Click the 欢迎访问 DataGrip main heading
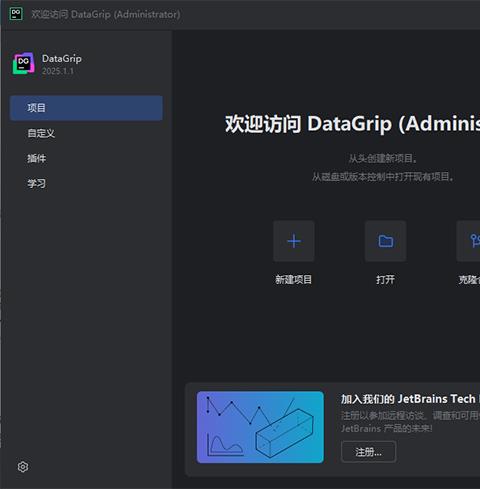Viewport: 480px width, 489px height. click(352, 124)
